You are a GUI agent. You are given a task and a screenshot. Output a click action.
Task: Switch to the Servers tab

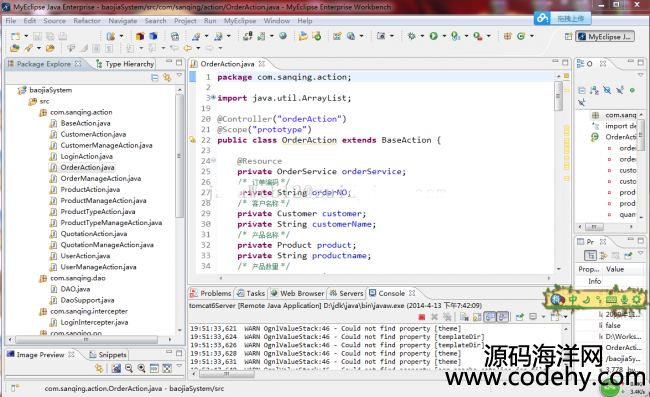(347, 293)
